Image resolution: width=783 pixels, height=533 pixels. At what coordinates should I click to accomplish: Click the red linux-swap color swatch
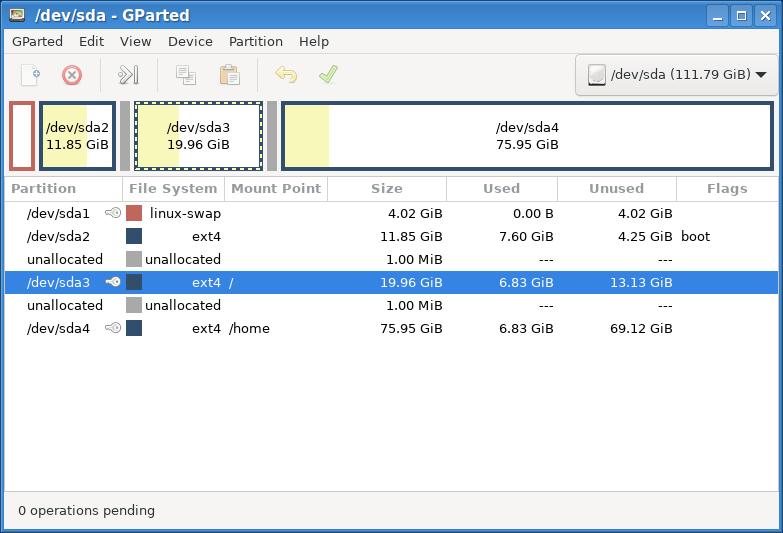(134, 213)
